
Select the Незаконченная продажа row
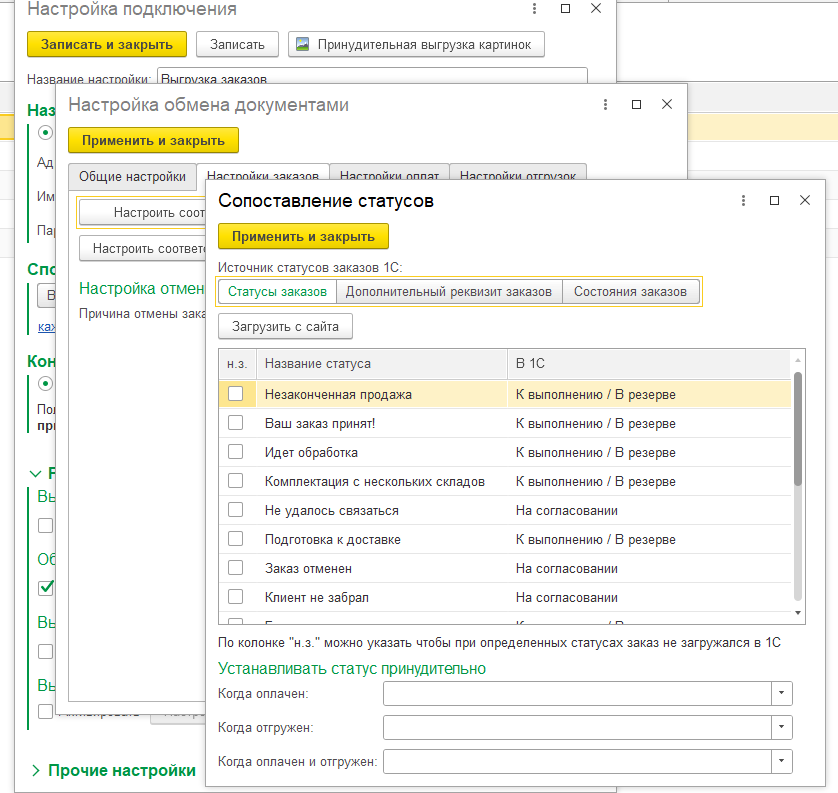(x=505, y=394)
